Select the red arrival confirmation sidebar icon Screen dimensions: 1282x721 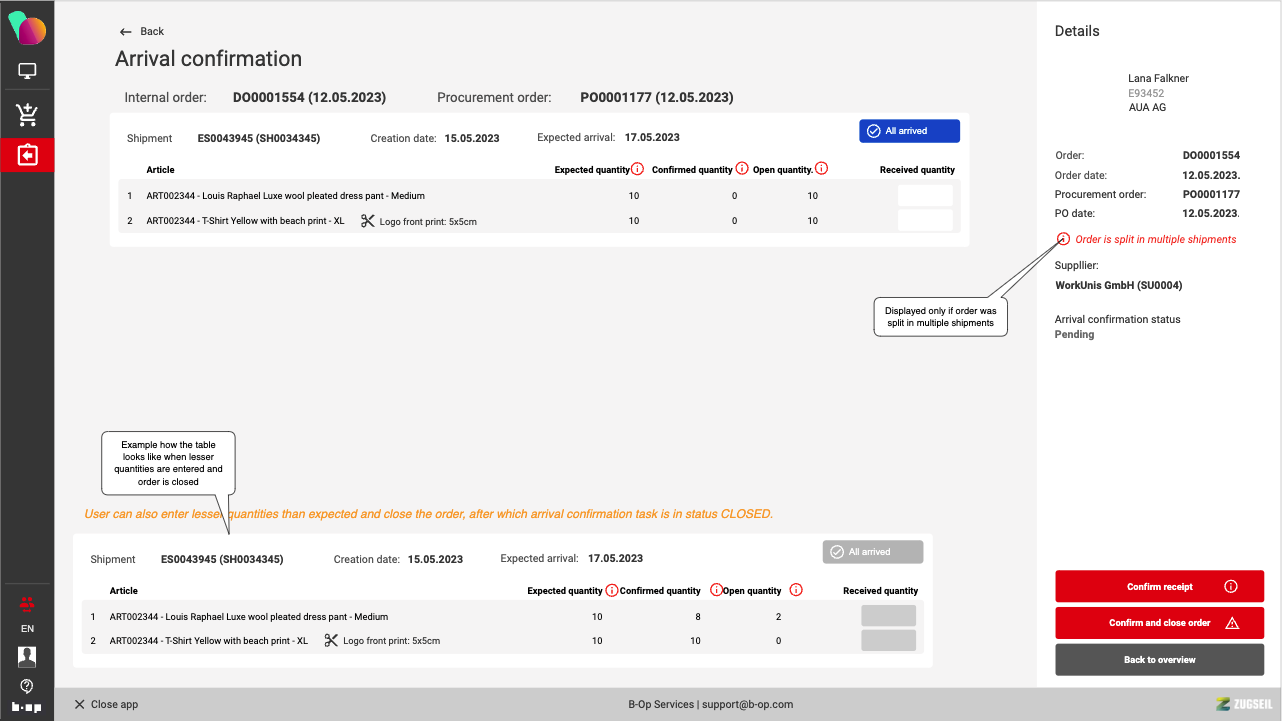pos(27,156)
